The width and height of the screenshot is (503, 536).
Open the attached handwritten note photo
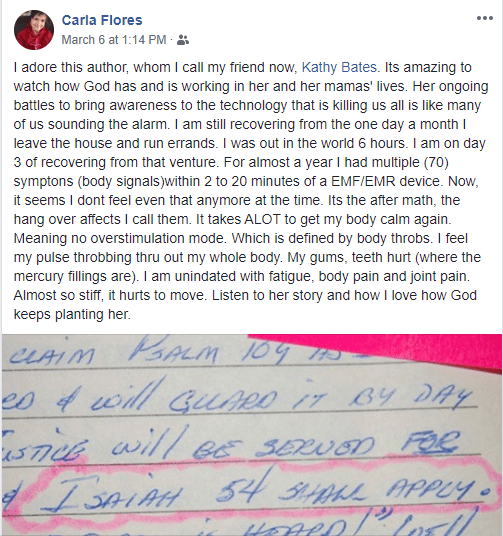click(x=252, y=435)
